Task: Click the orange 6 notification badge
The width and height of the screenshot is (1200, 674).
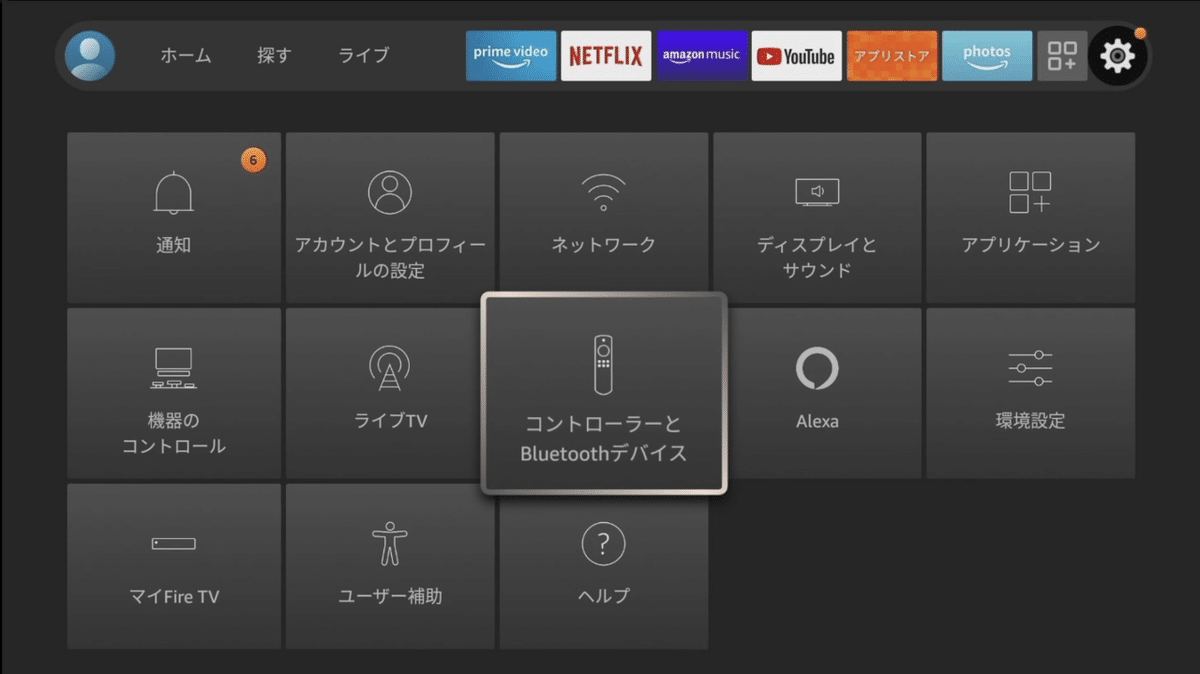Action: 253,160
